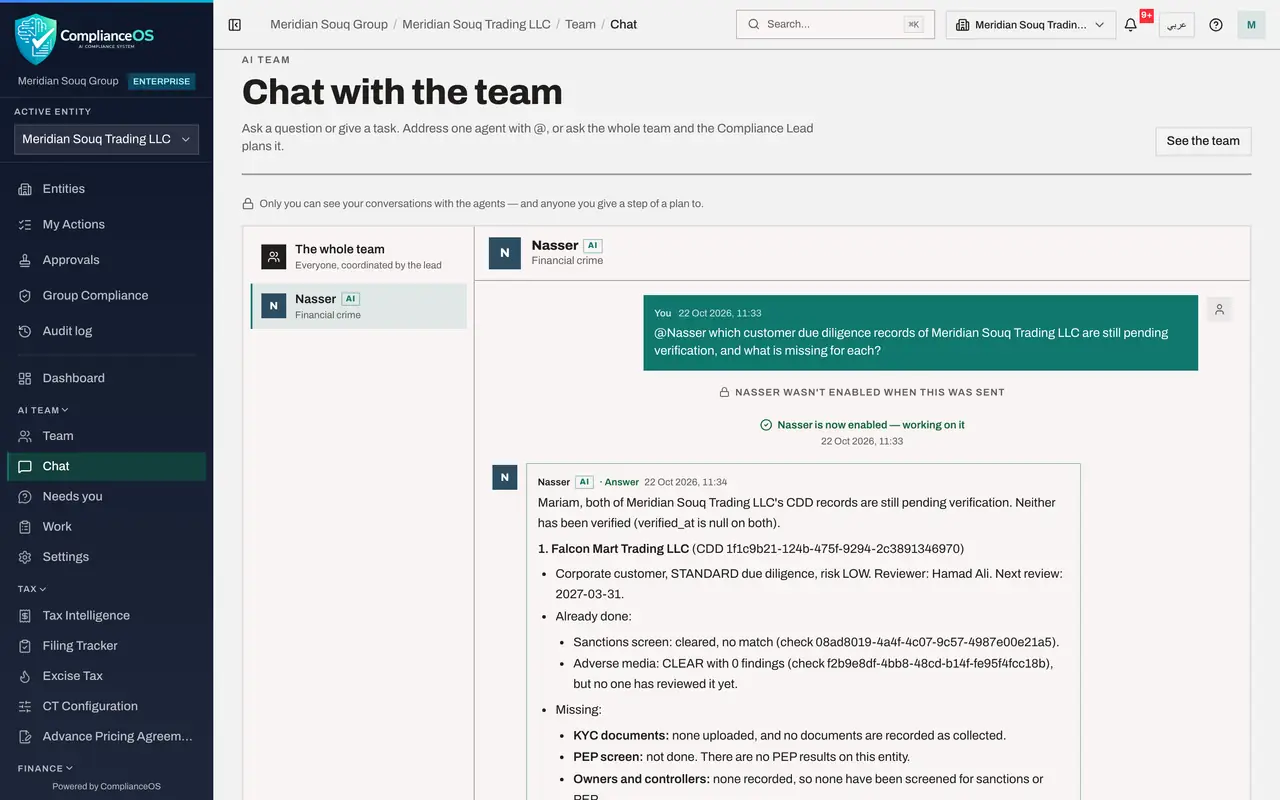Screen dimensions: 1280x800
Task: Select The whole team conversation
Action: [359, 257]
